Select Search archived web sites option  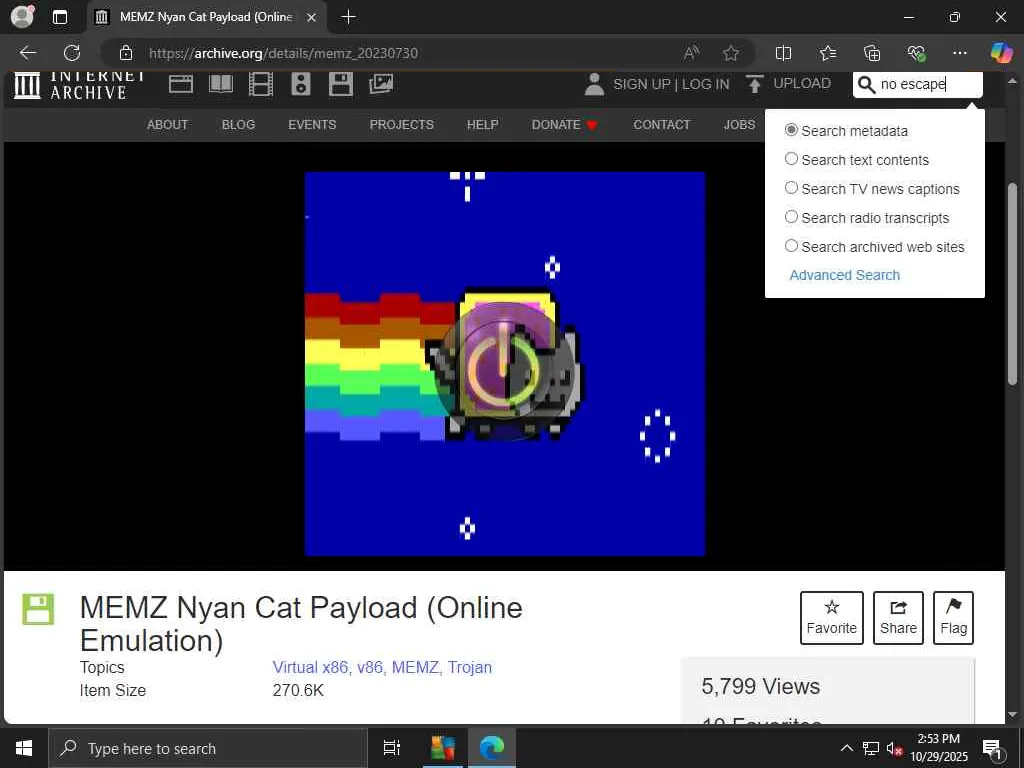pos(791,246)
